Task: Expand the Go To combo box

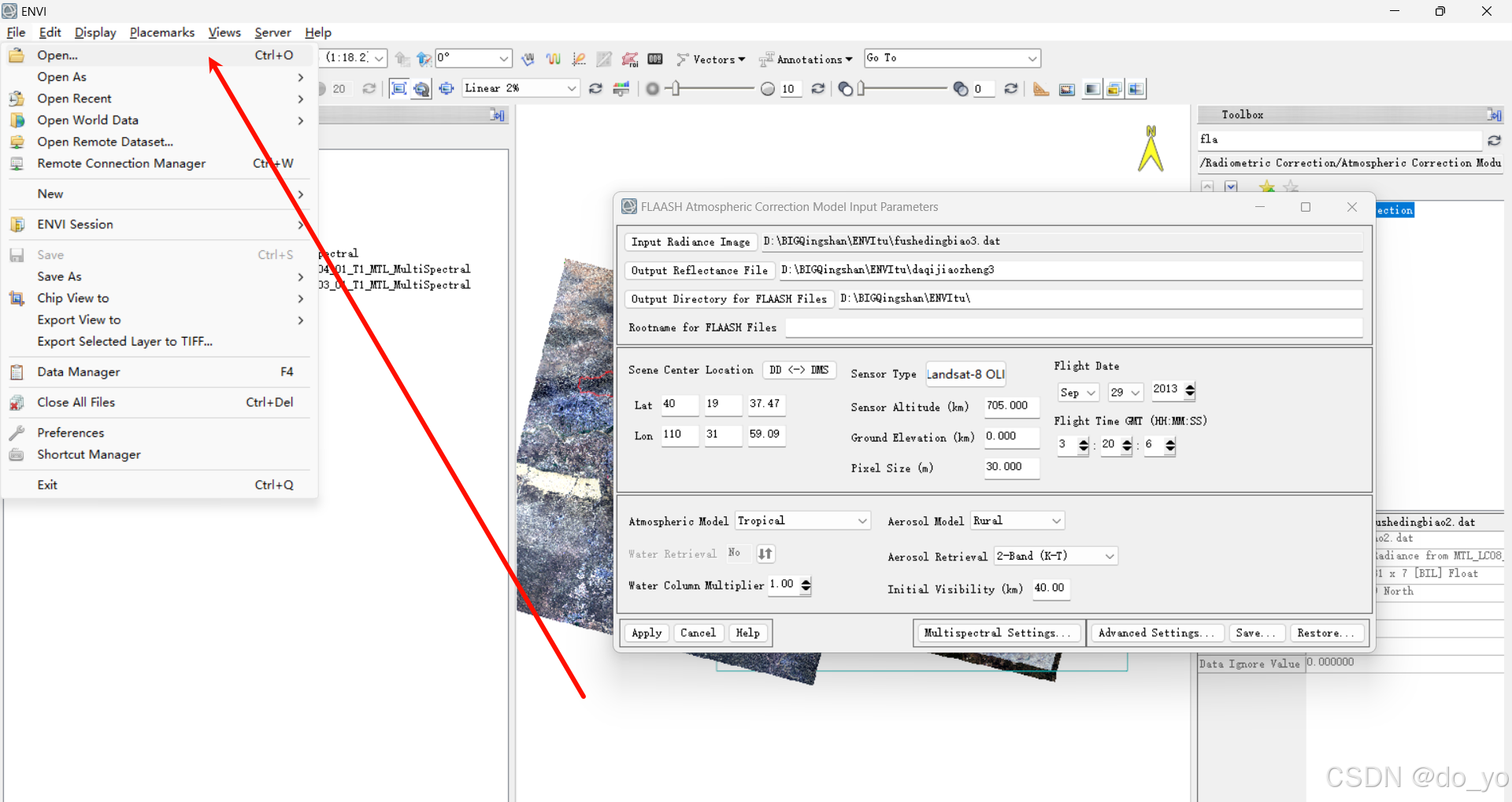Action: click(x=1032, y=58)
